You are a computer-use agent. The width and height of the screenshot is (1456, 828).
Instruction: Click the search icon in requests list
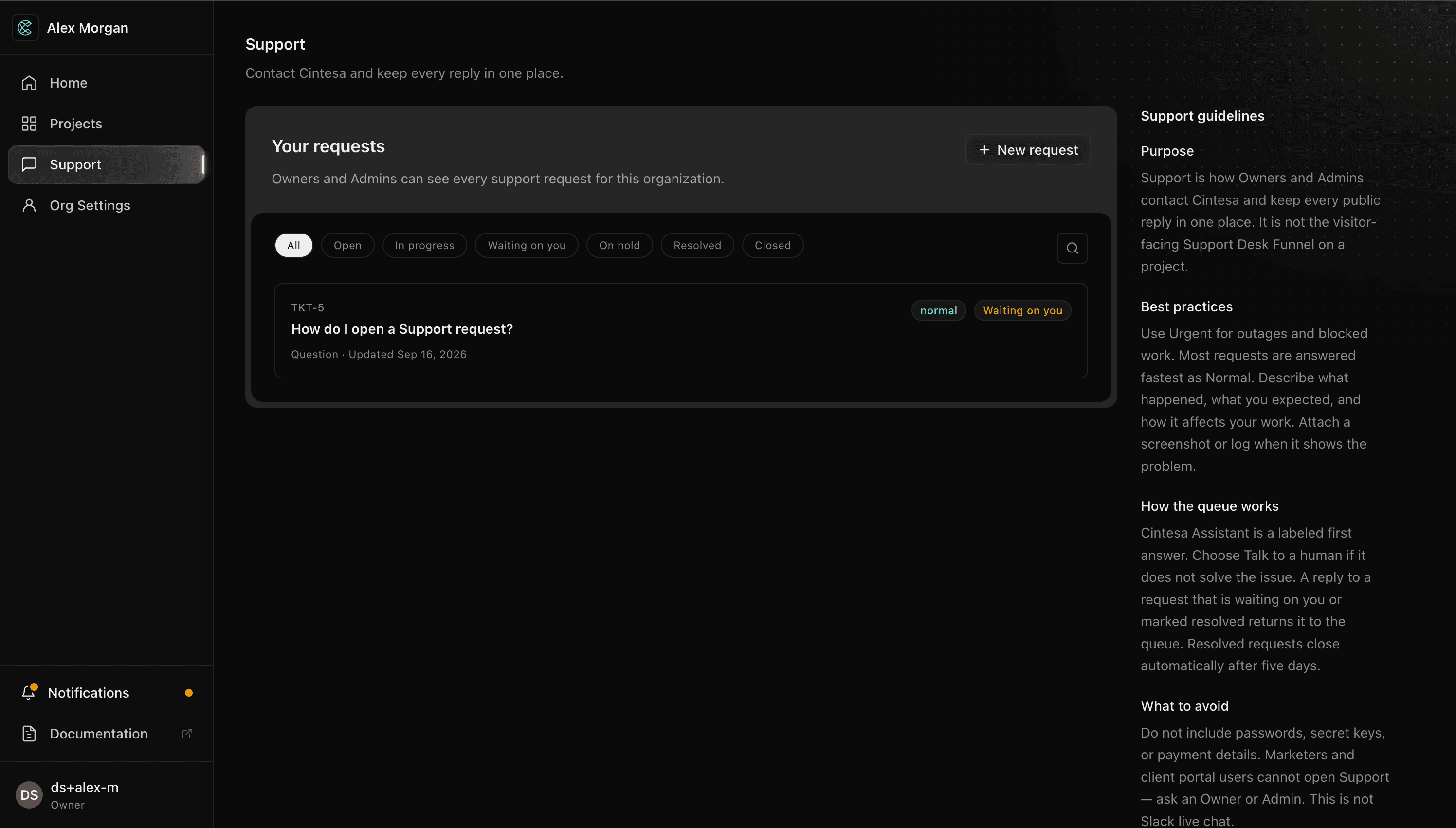point(1072,248)
